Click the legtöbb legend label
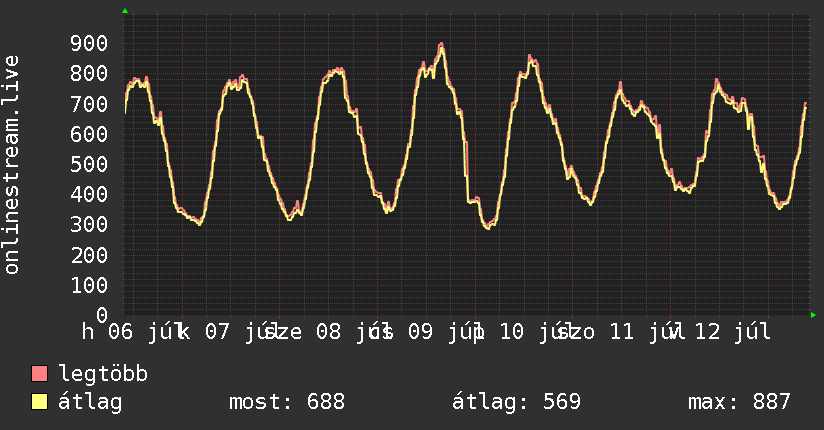This screenshot has width=824, height=430. (x=103, y=374)
